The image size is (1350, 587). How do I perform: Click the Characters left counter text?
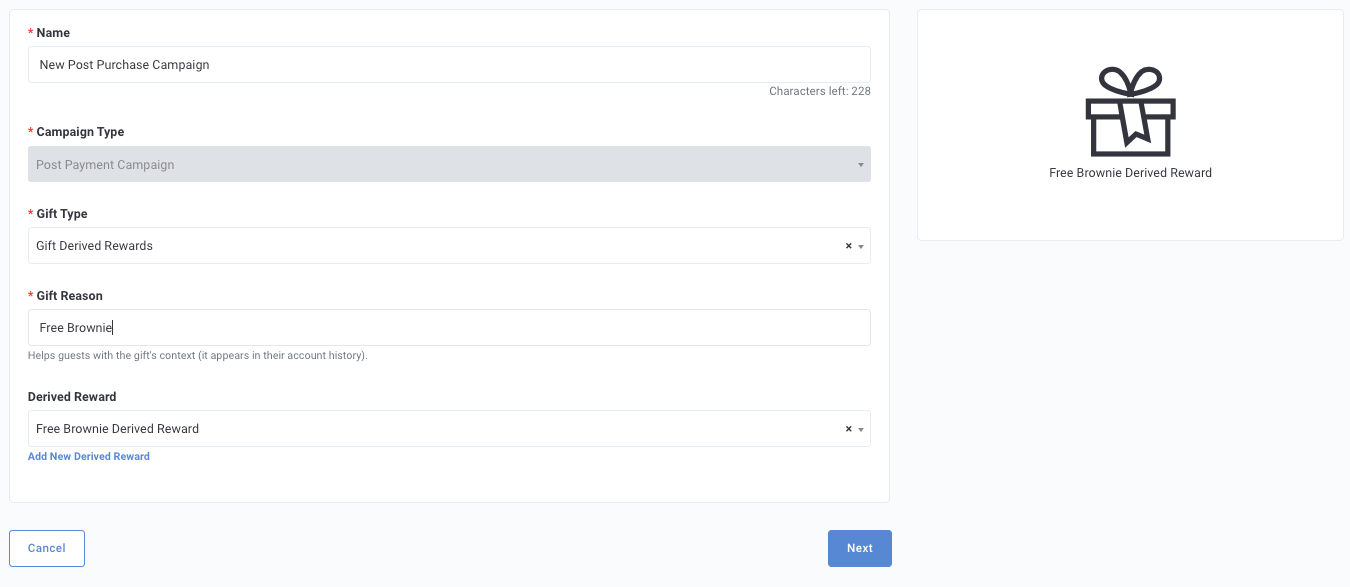click(x=820, y=91)
